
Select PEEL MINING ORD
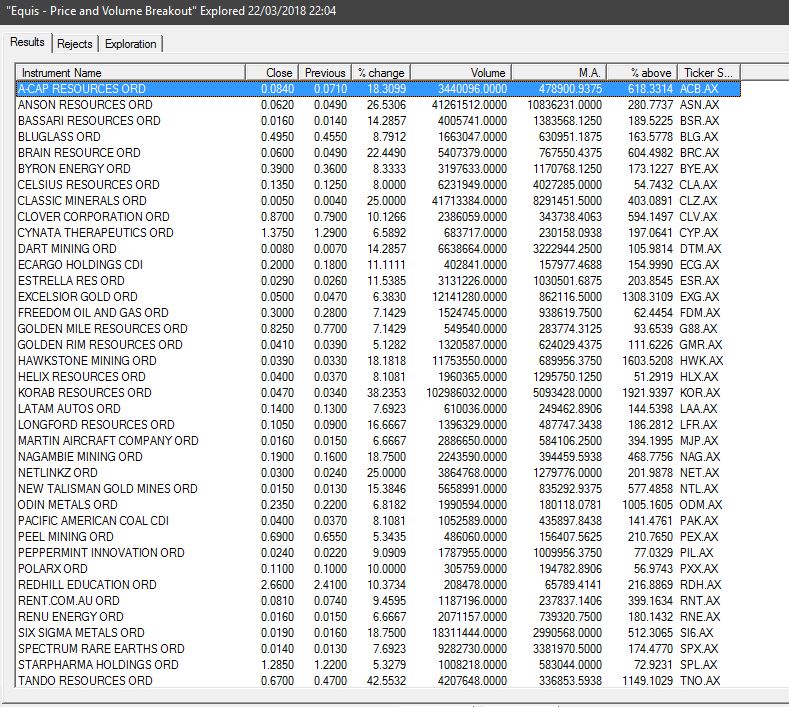pyautogui.click(x=378, y=537)
